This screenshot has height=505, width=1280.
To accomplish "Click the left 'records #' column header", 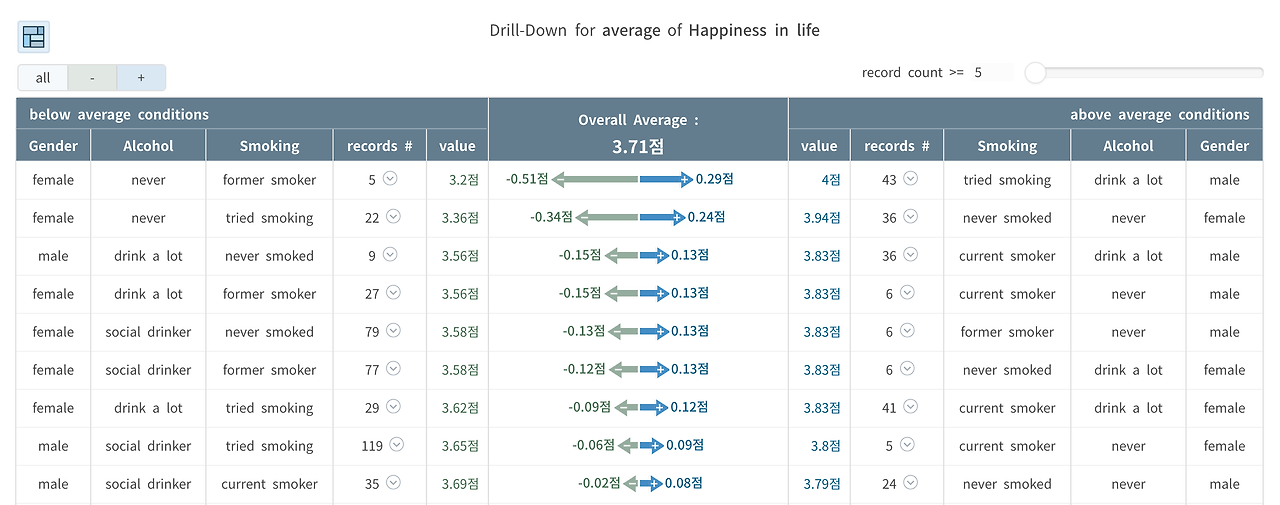I will (x=380, y=146).
